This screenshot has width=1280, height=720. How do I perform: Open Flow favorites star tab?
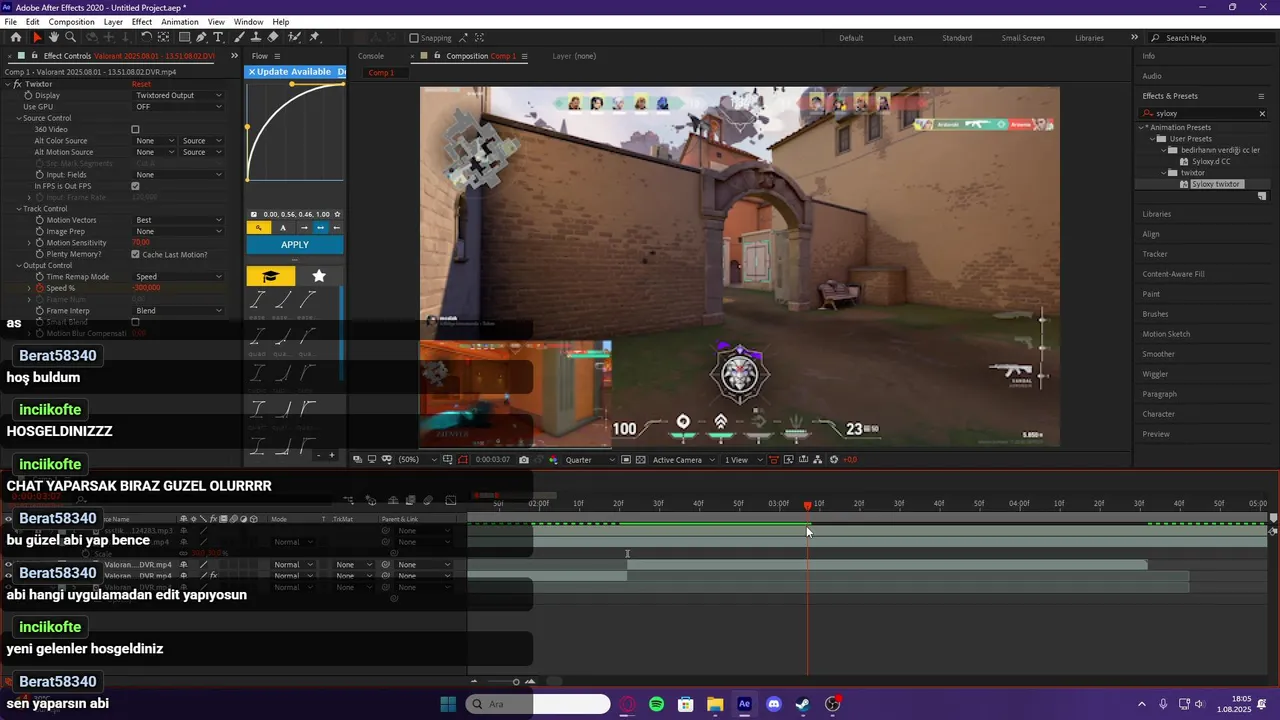[319, 276]
